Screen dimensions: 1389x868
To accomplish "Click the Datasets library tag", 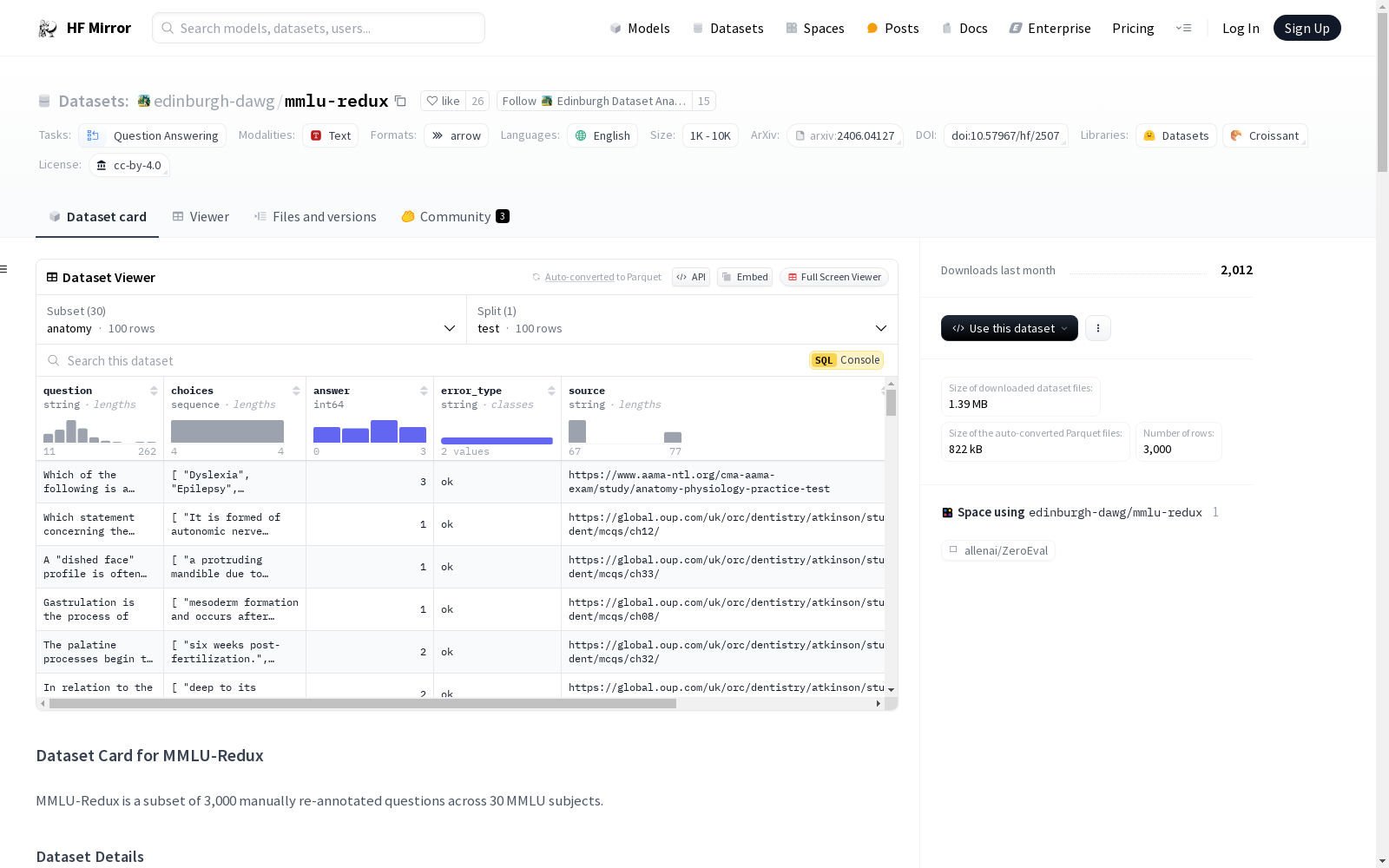I will [x=1176, y=135].
